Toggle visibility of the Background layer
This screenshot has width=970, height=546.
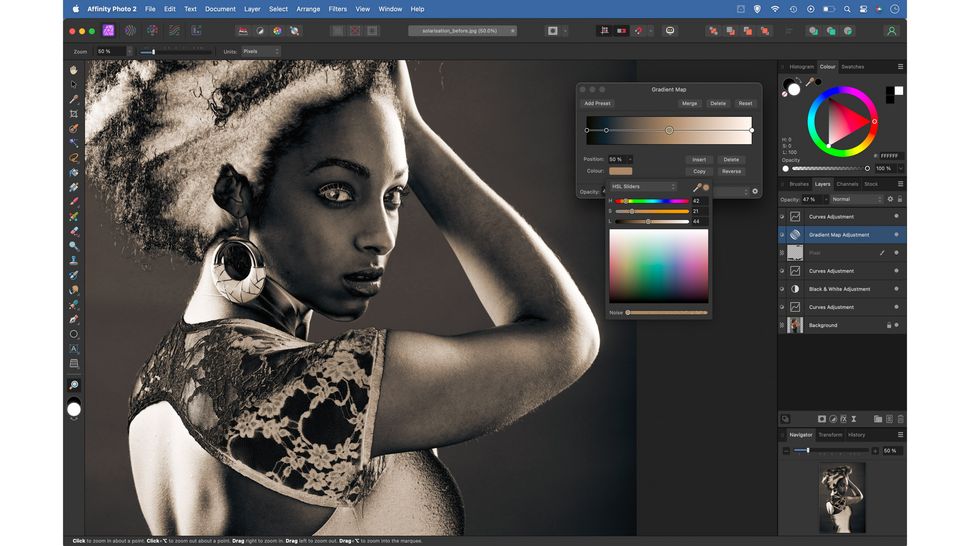pyautogui.click(x=896, y=325)
